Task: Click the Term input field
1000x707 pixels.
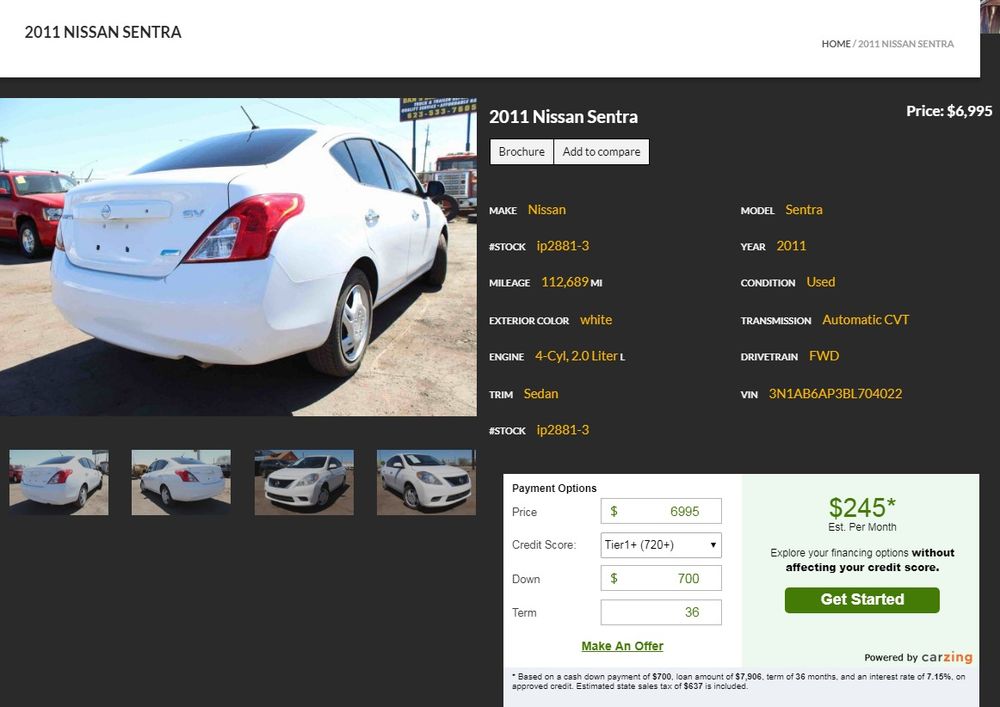Action: tap(661, 612)
